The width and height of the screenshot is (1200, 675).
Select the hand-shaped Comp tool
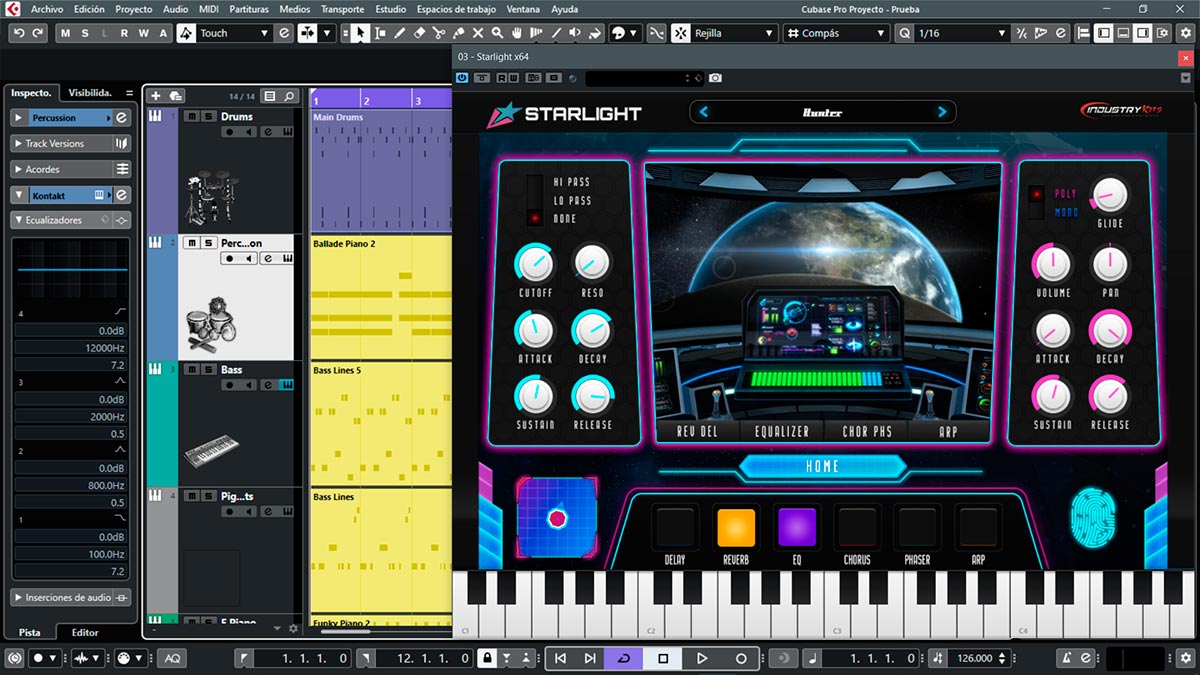click(x=517, y=33)
